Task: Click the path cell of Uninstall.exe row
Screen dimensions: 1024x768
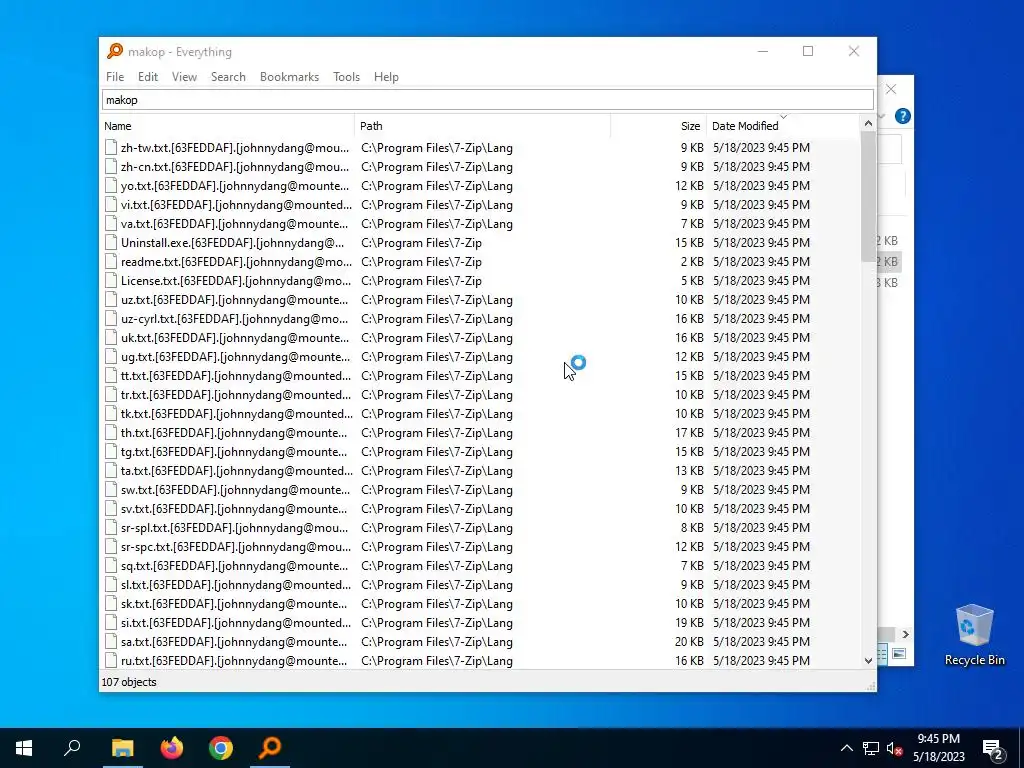Action: coord(421,242)
